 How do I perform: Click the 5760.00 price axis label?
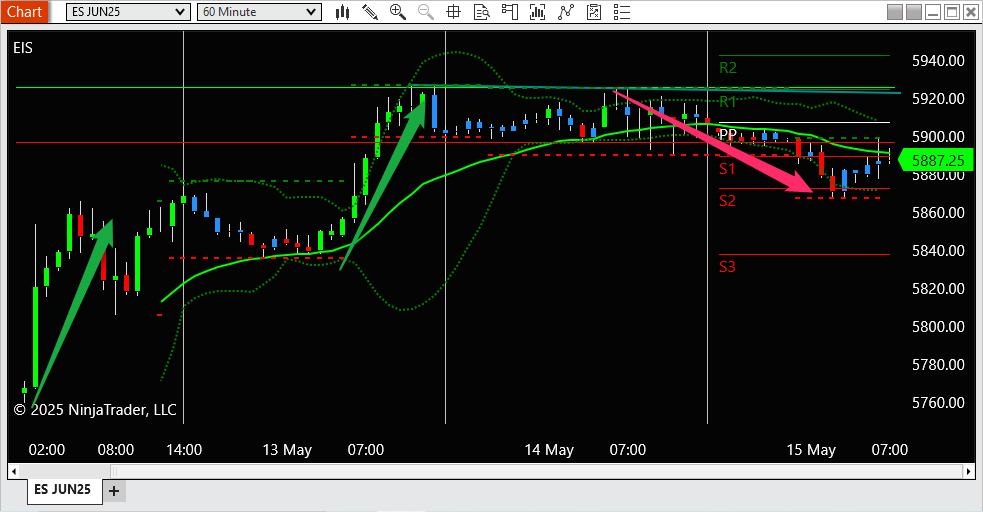pos(938,402)
